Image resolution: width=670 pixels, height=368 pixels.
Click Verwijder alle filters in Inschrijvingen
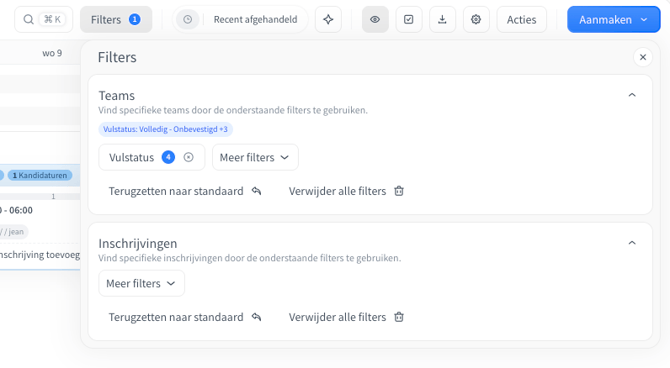(x=346, y=317)
